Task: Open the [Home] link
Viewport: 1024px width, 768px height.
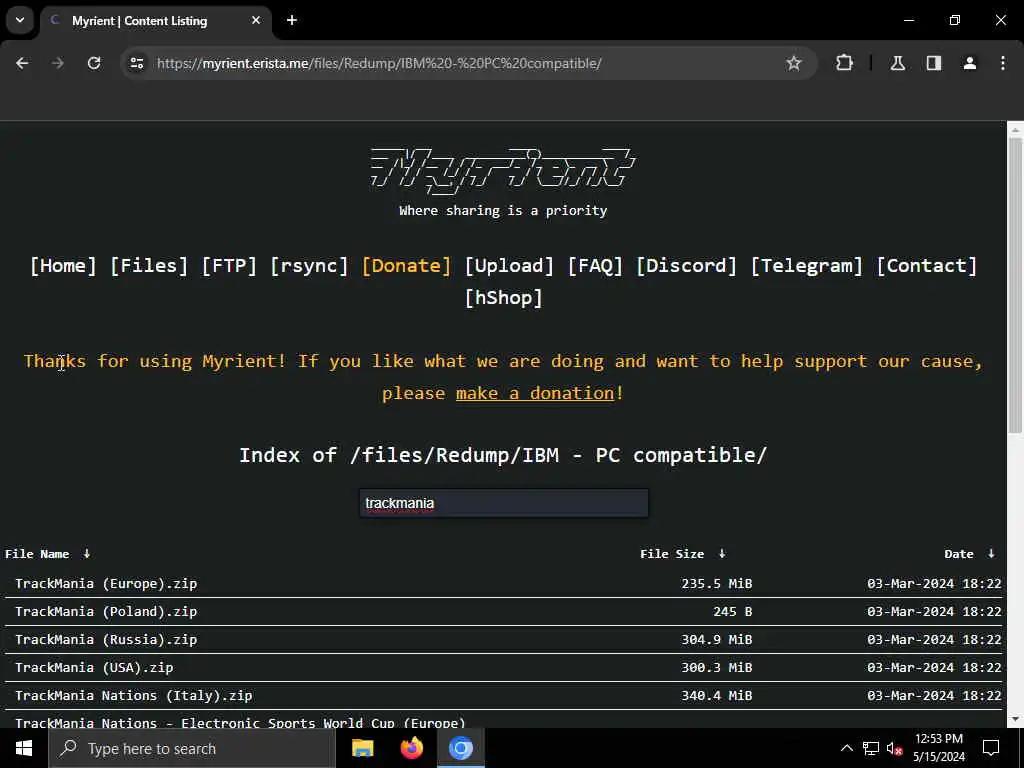Action: [x=63, y=266]
